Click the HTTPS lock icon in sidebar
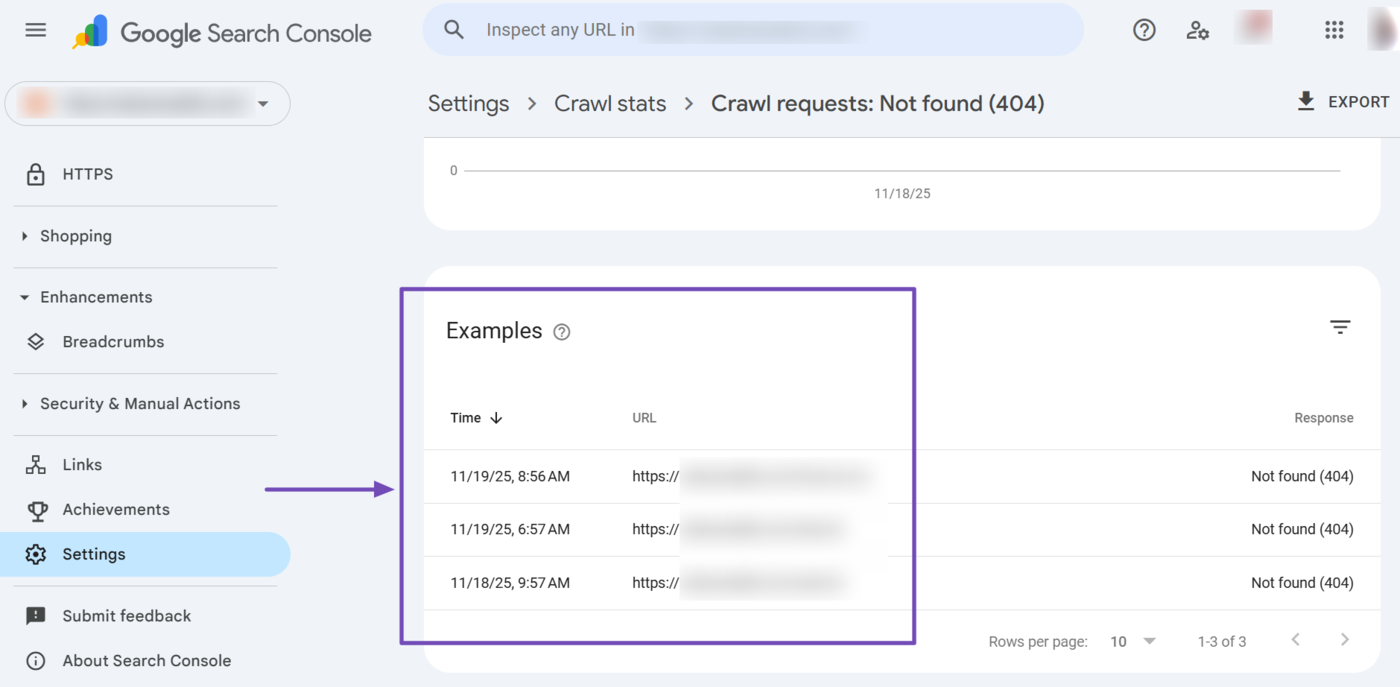Screen dimensions: 1400x687 point(35,174)
